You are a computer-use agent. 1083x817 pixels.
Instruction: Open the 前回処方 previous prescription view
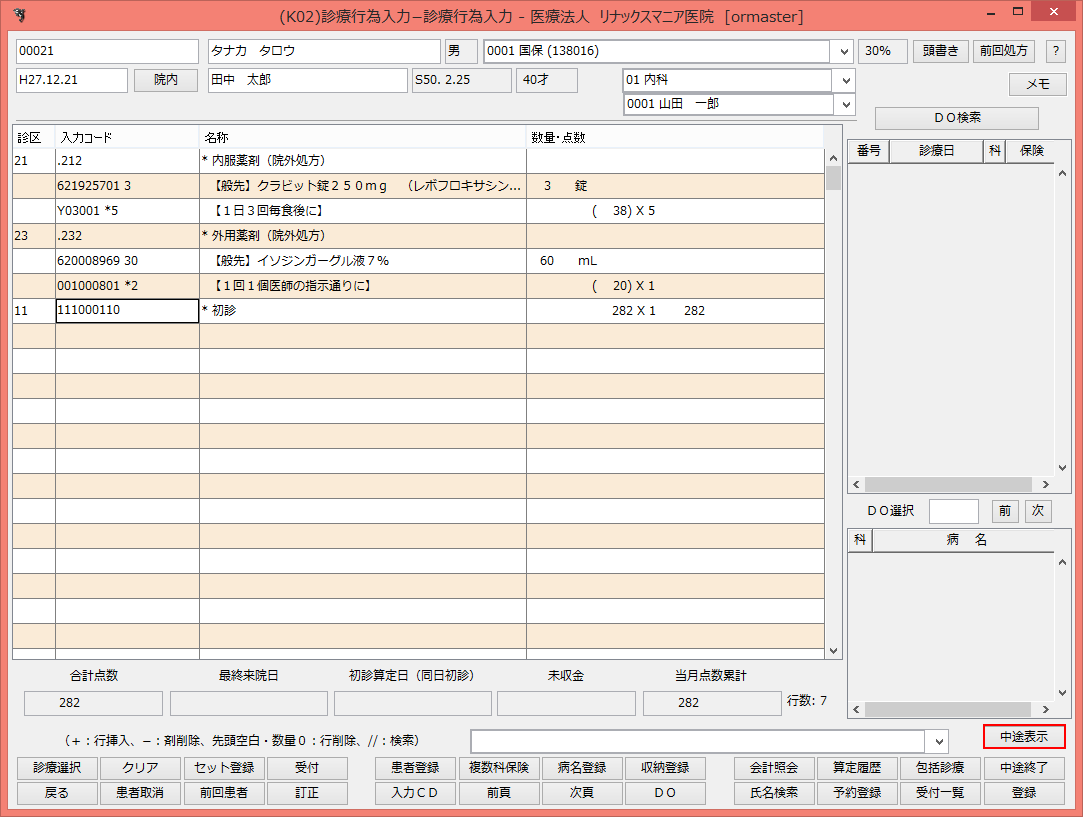pyautogui.click(x=1004, y=51)
